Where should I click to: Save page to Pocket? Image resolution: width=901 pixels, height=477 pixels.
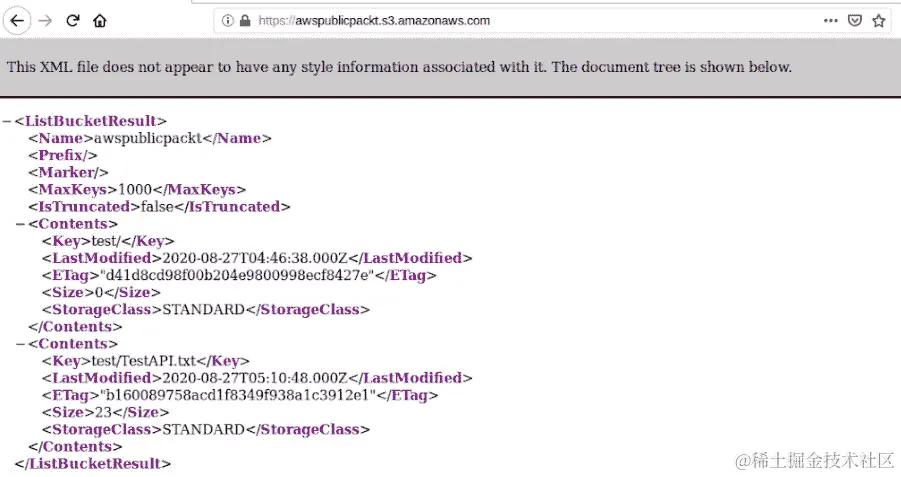click(855, 21)
